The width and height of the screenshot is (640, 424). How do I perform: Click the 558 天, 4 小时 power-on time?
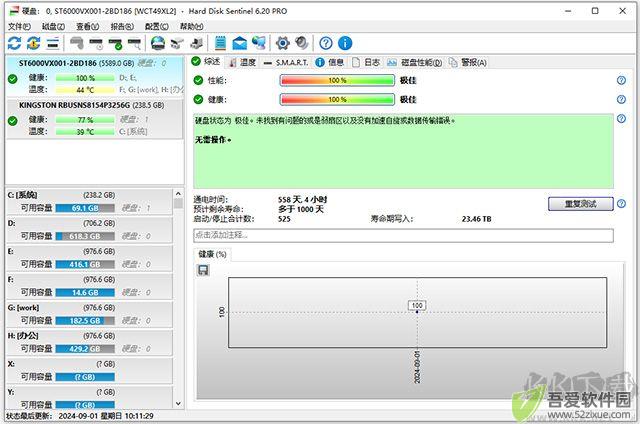click(x=302, y=200)
